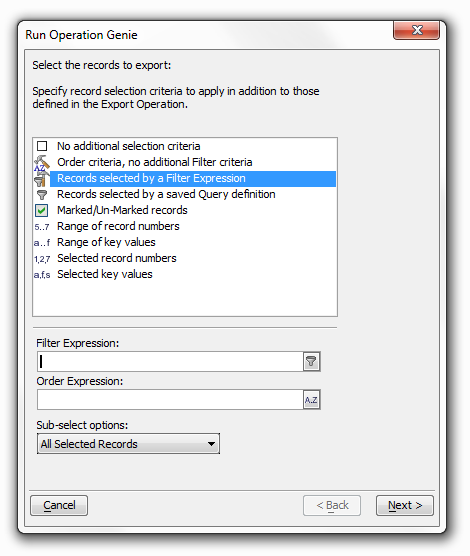This screenshot has height=556, width=470.
Task: Click the hammer AZ icon for Order criteria
Action: (42, 163)
